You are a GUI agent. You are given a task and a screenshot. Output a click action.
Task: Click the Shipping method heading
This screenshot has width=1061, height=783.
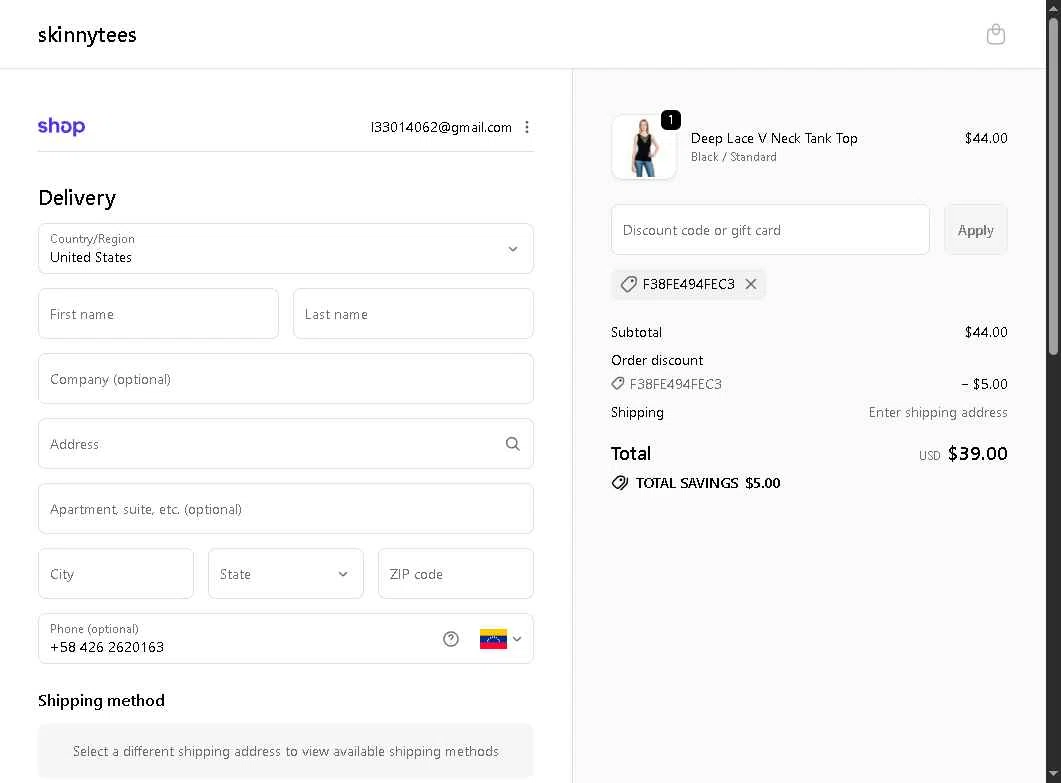[x=101, y=700]
